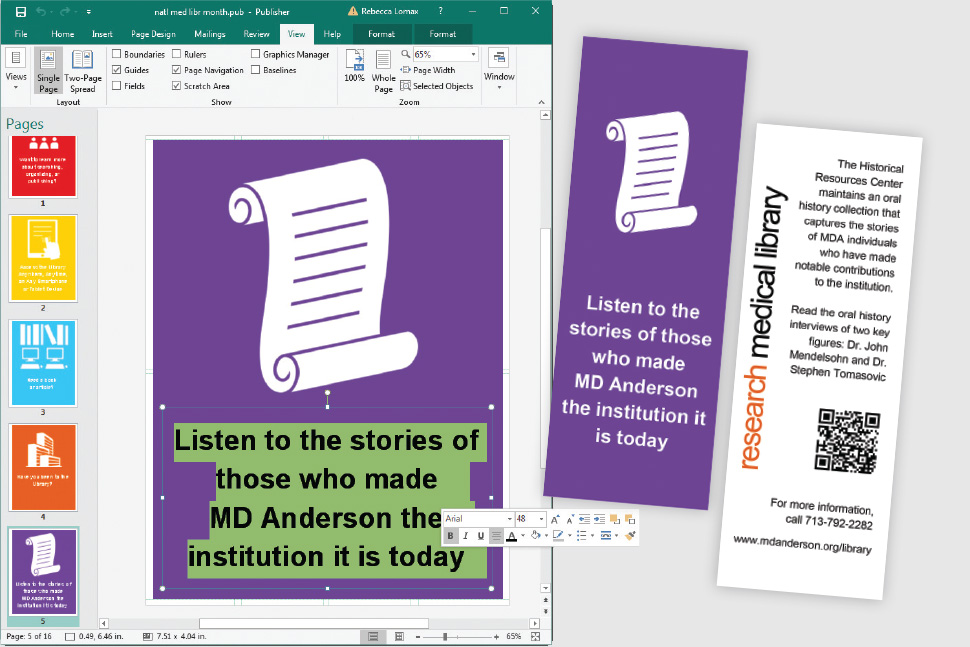Uncheck the Guides option
Screen dimensions: 970x647
click(118, 69)
